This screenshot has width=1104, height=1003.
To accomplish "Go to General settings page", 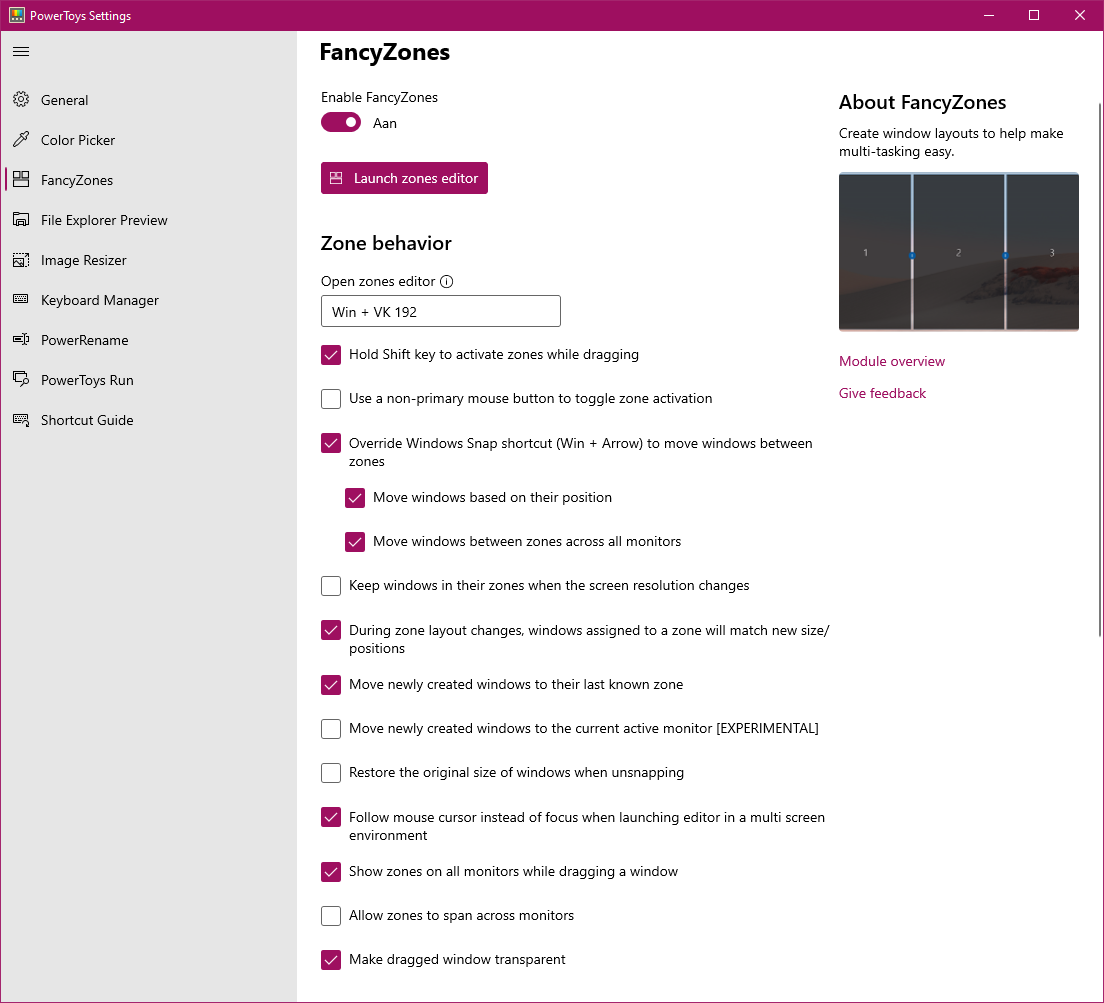I will [64, 100].
